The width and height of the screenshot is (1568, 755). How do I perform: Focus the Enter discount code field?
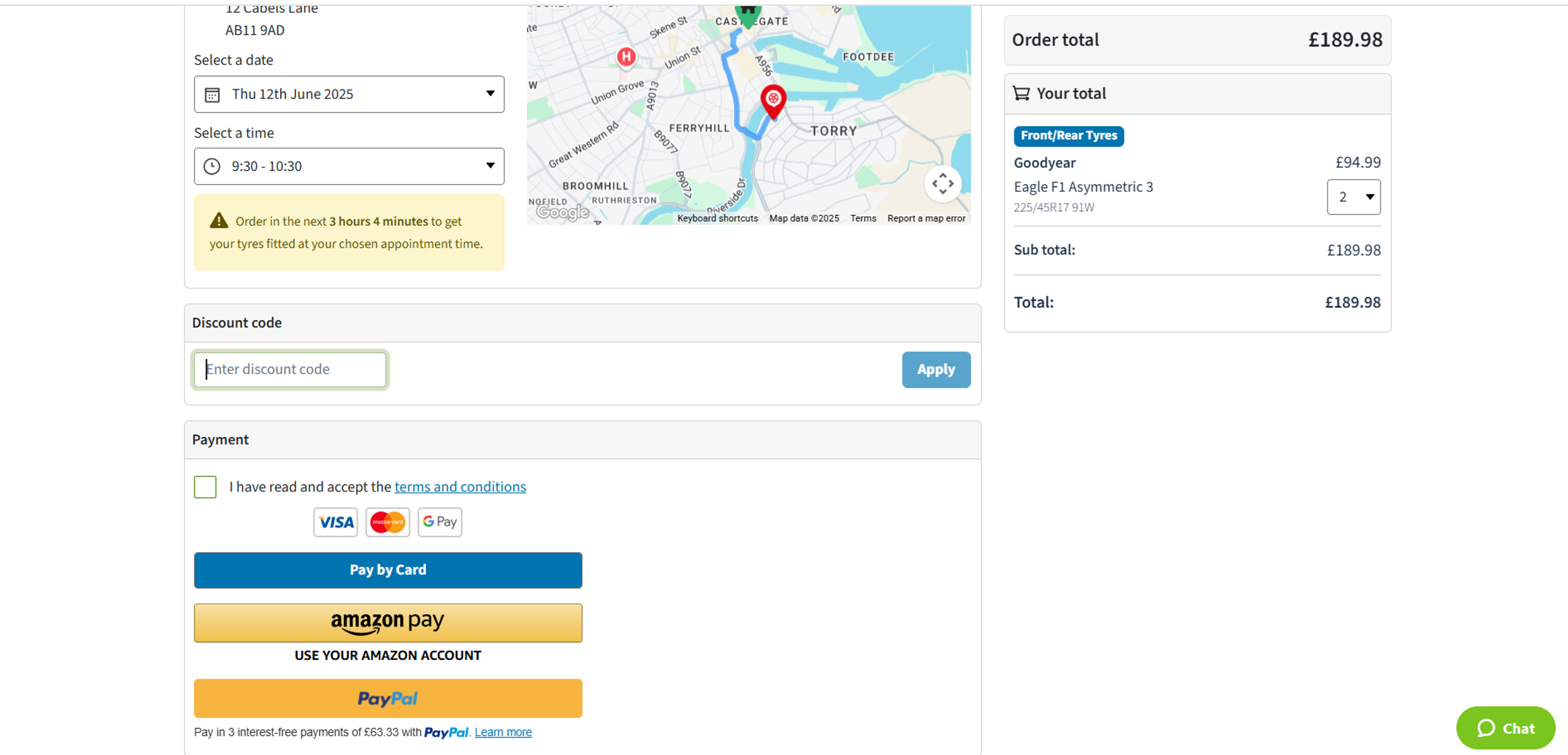(290, 369)
